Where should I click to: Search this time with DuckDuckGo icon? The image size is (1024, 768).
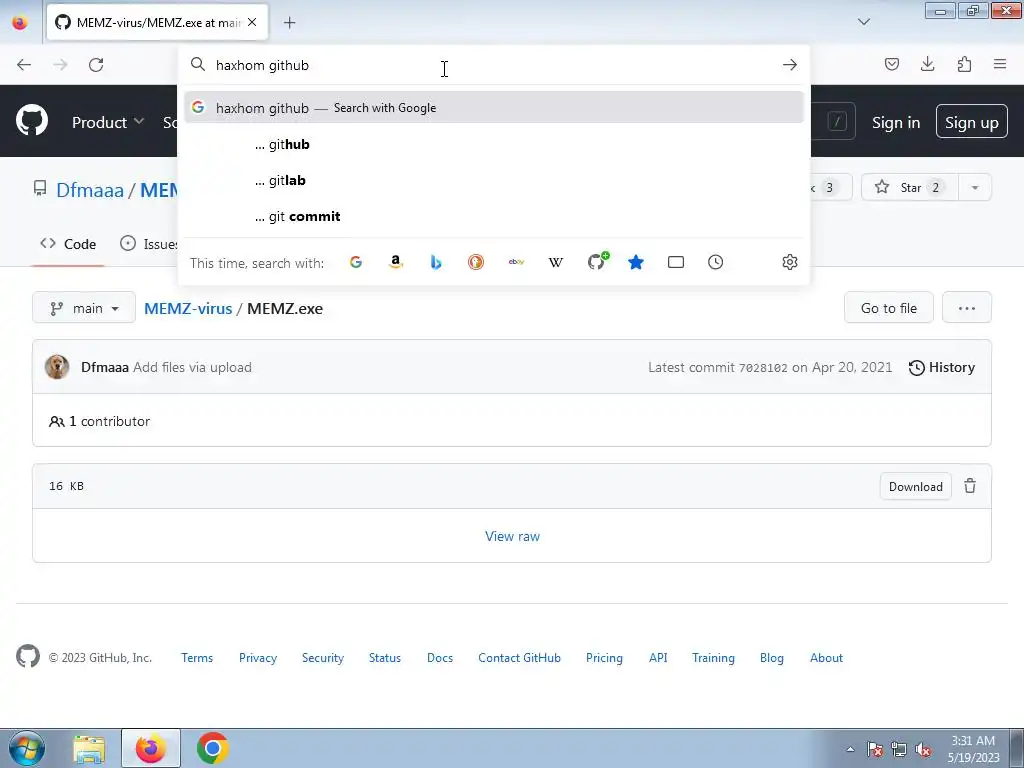click(476, 262)
